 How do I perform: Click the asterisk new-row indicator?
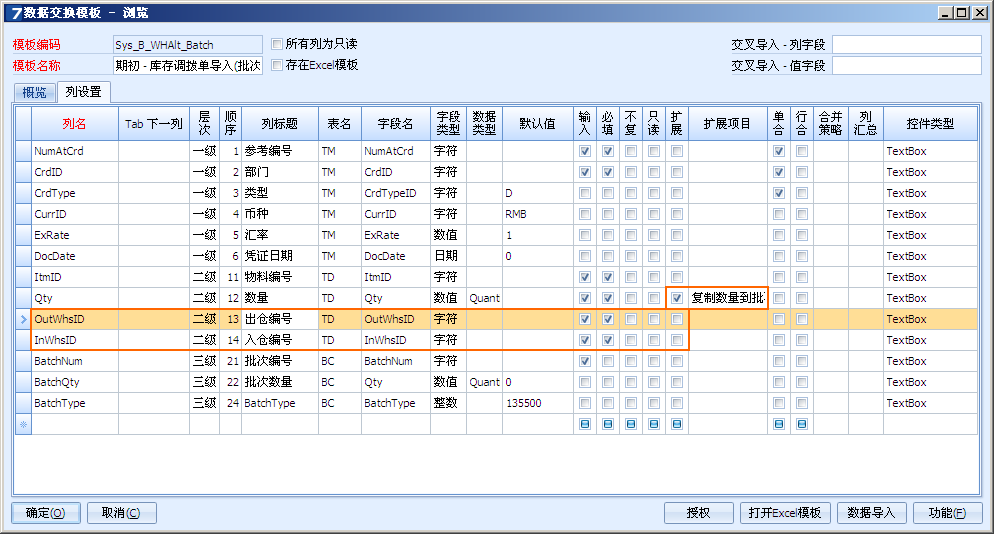24,425
